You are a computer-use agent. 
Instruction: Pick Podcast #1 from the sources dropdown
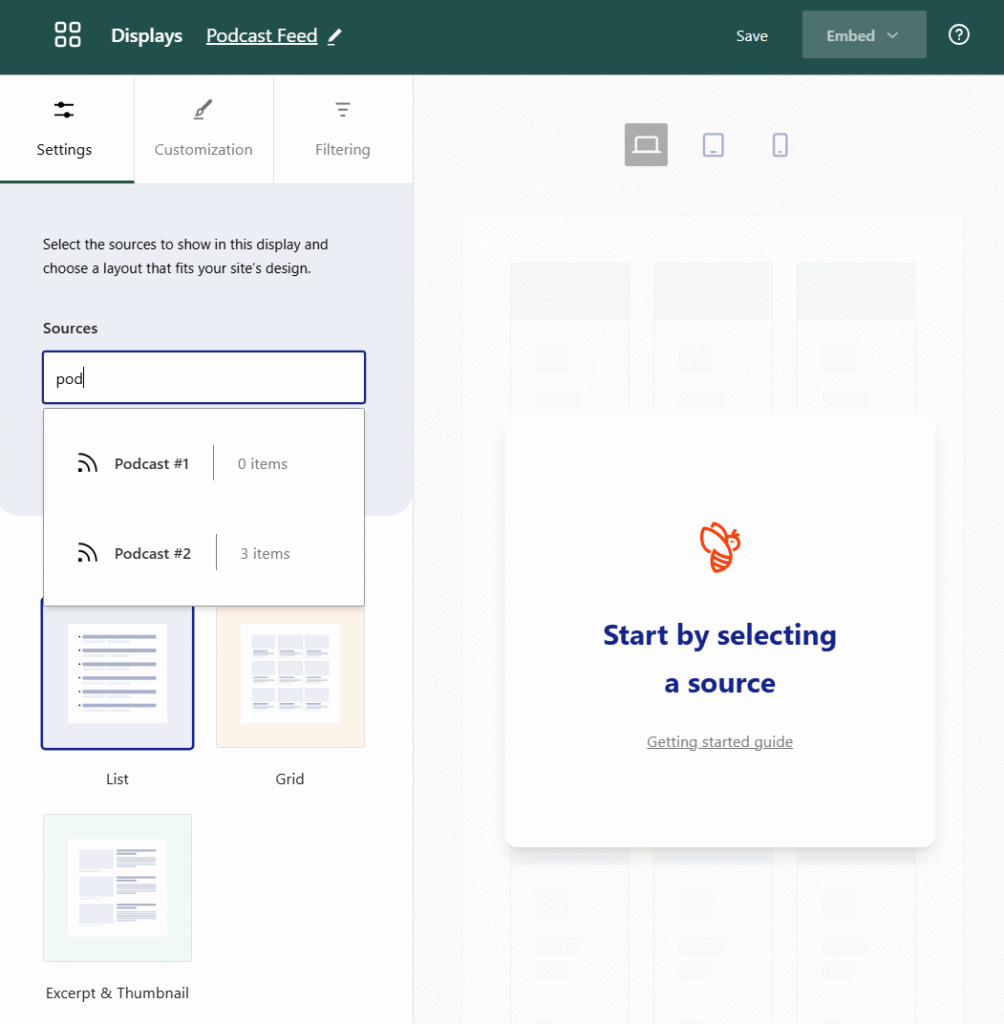152,463
